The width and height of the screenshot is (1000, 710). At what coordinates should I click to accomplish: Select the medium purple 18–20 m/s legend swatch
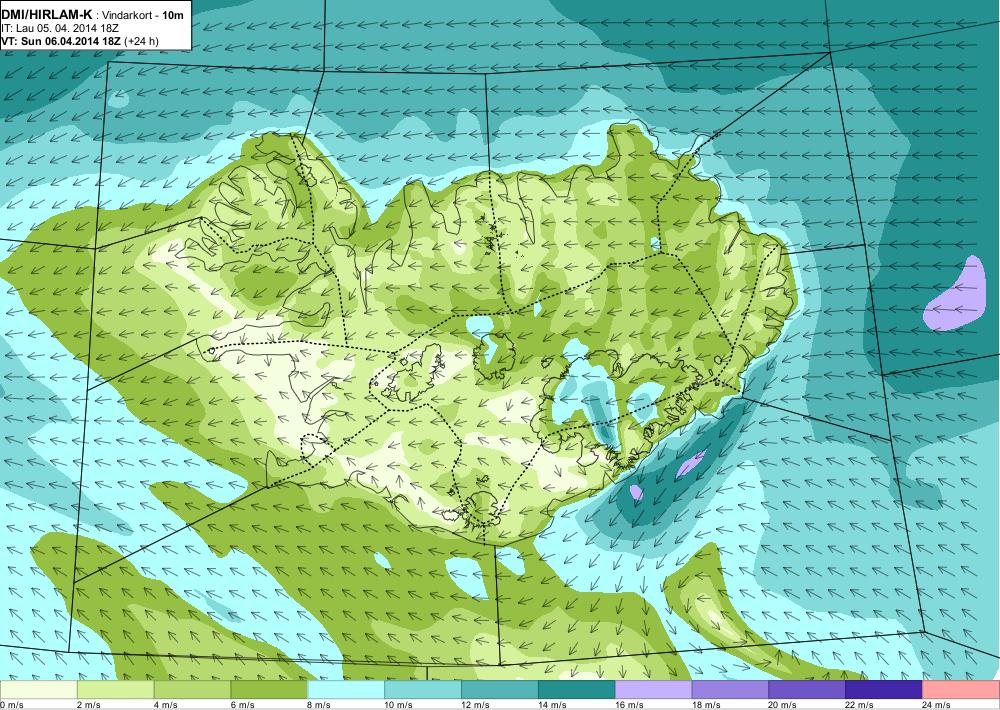pyautogui.click(x=730, y=690)
